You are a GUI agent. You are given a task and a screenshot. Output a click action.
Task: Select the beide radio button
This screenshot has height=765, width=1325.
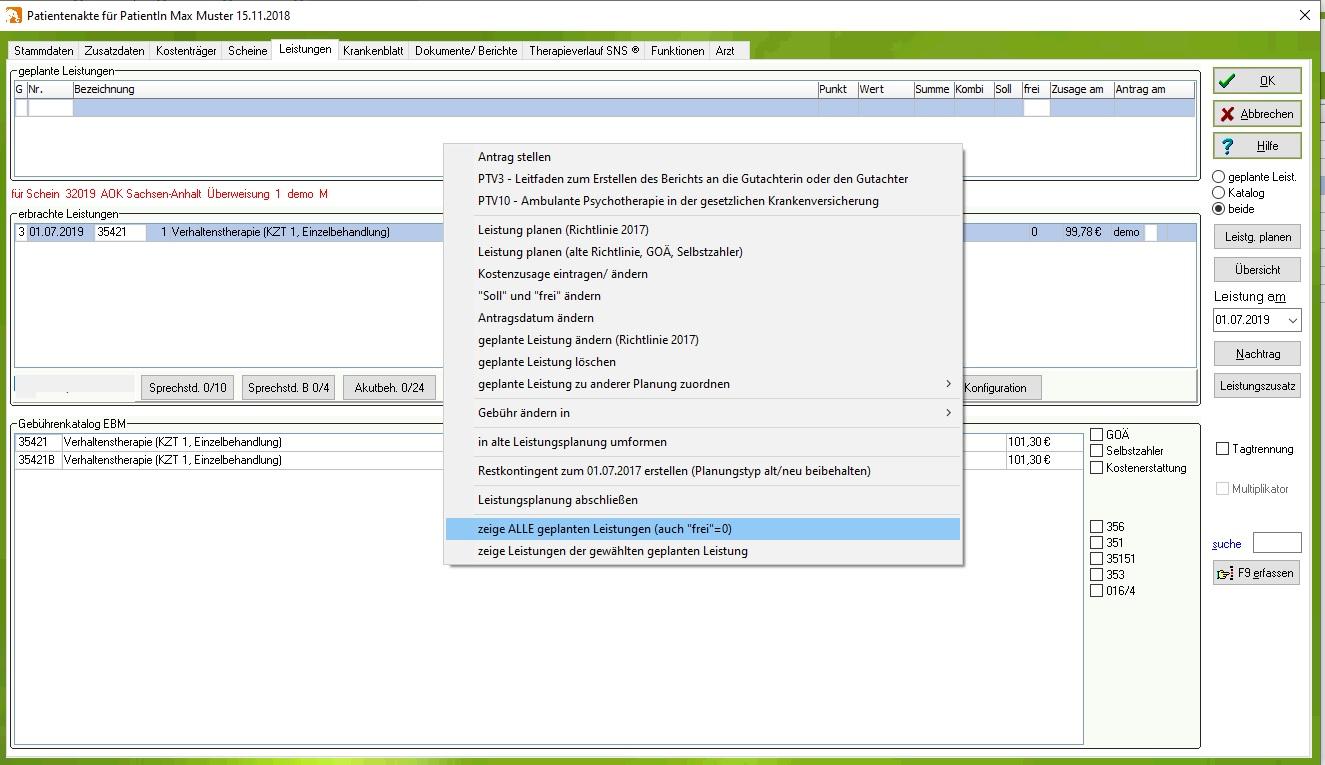(x=1218, y=209)
